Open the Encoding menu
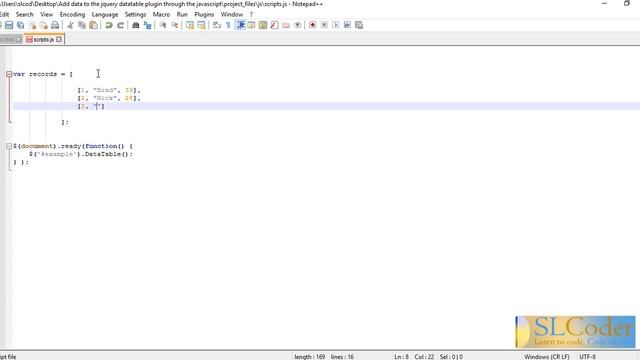 (72, 14)
